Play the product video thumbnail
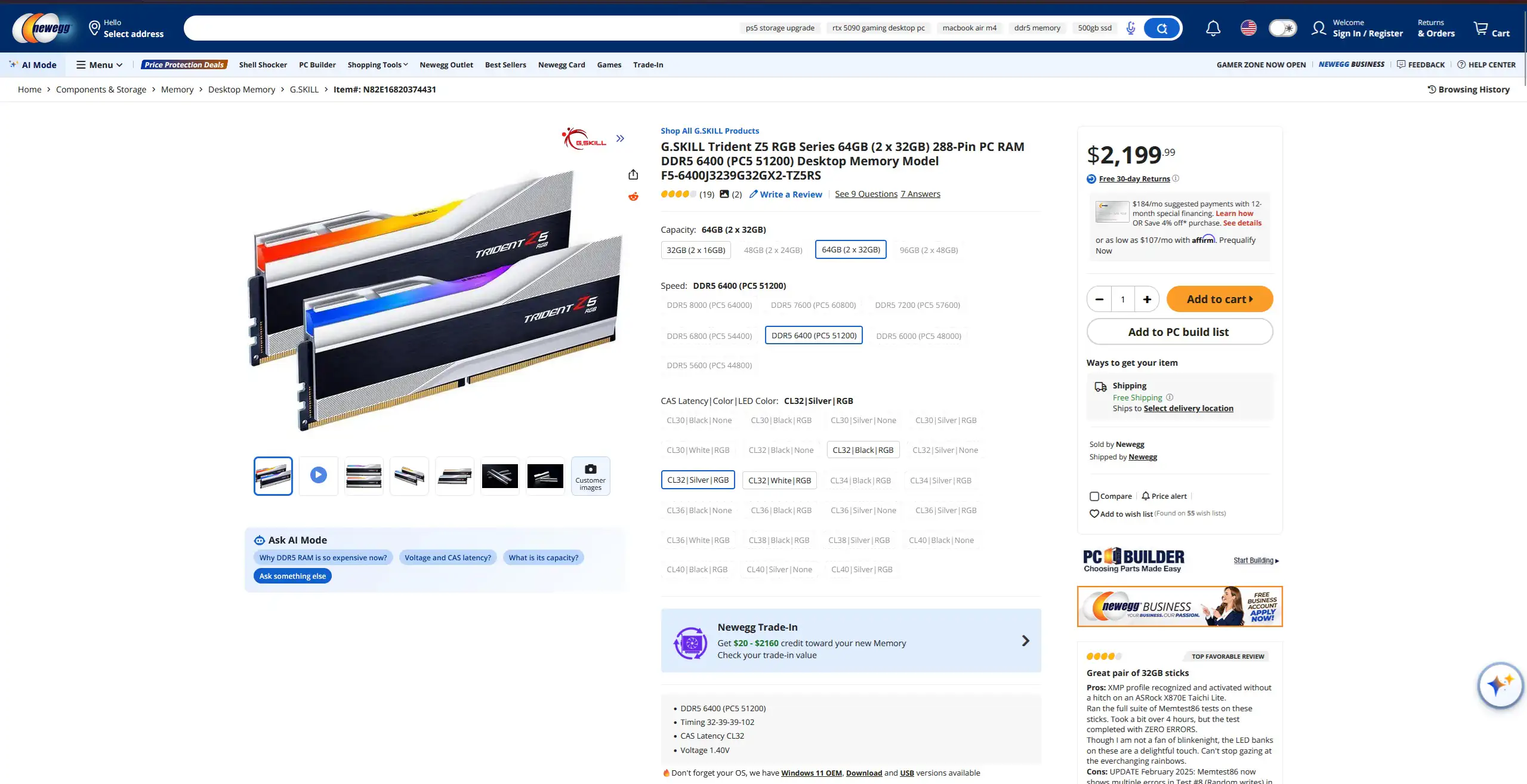 tap(319, 476)
